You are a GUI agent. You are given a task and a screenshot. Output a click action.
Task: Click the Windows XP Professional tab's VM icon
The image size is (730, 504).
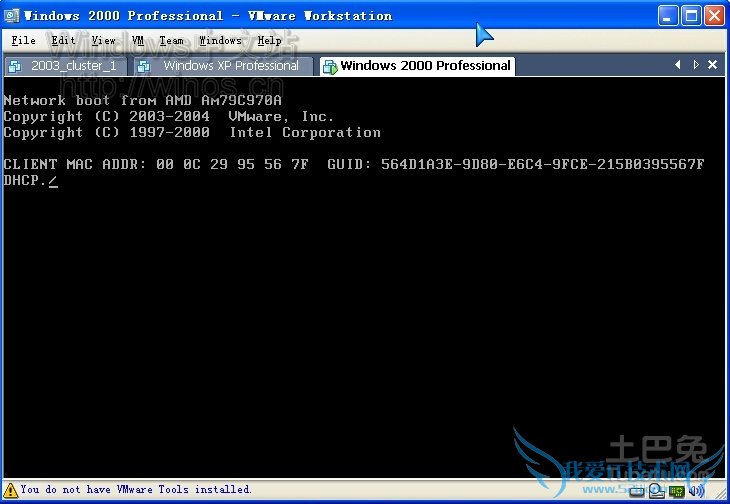(144, 67)
